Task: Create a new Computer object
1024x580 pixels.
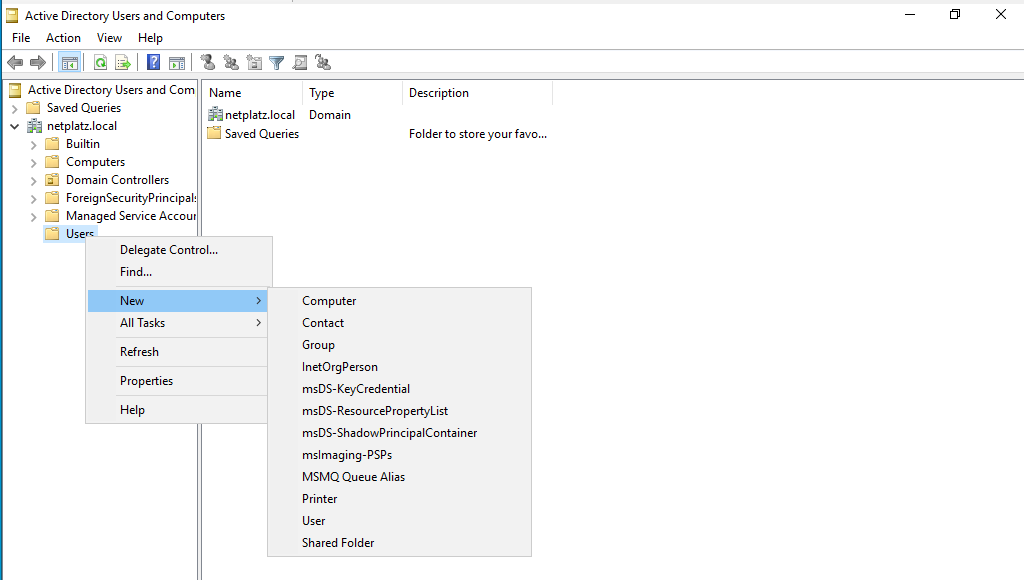Action: pos(400,300)
